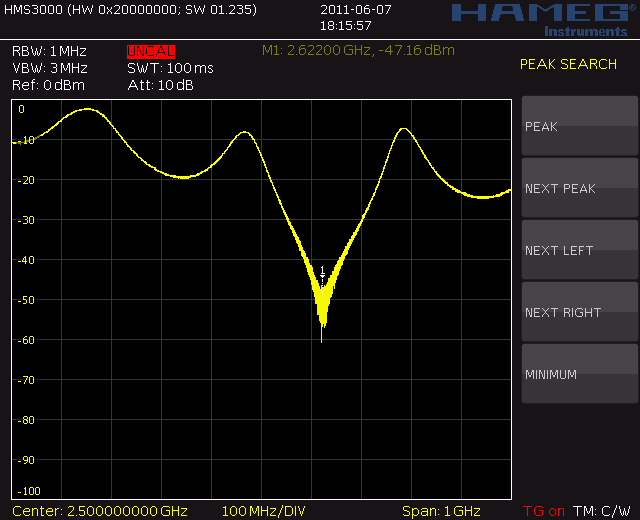This screenshot has height=520, width=640.
Task: Select the VBW 3 MHz setting
Action: pos(49,68)
